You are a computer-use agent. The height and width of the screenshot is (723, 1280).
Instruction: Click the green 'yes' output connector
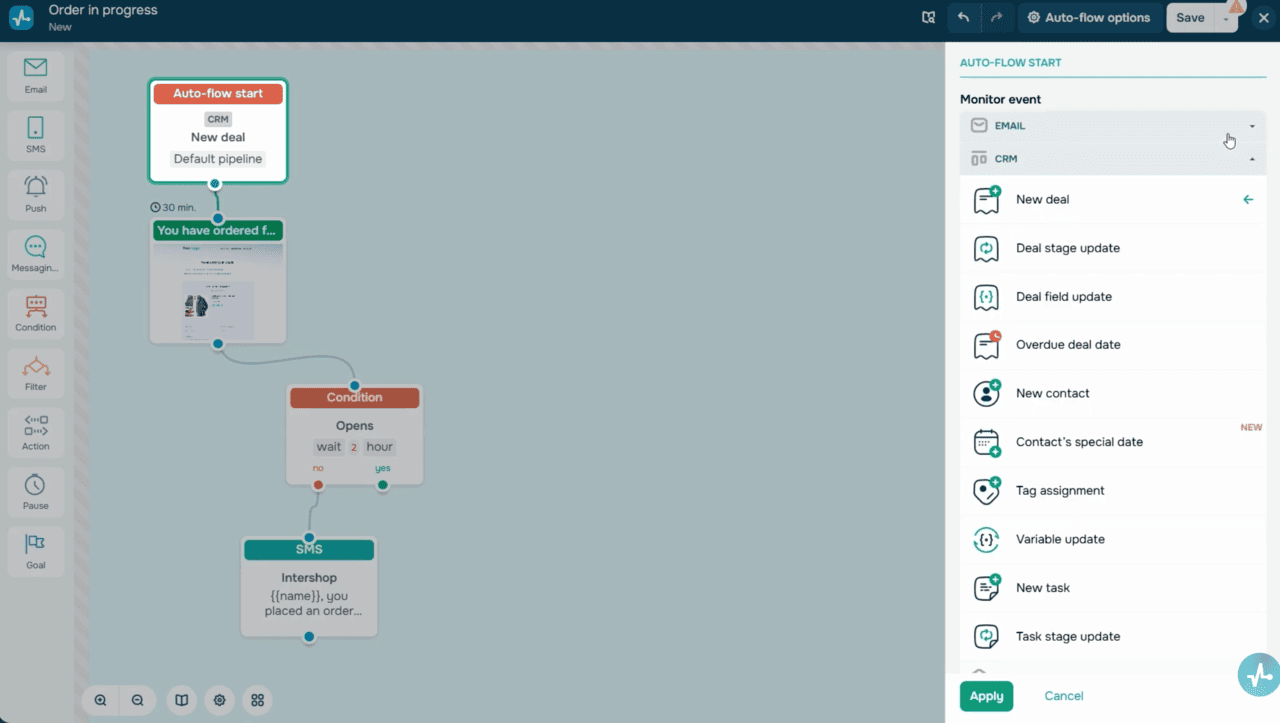point(382,485)
